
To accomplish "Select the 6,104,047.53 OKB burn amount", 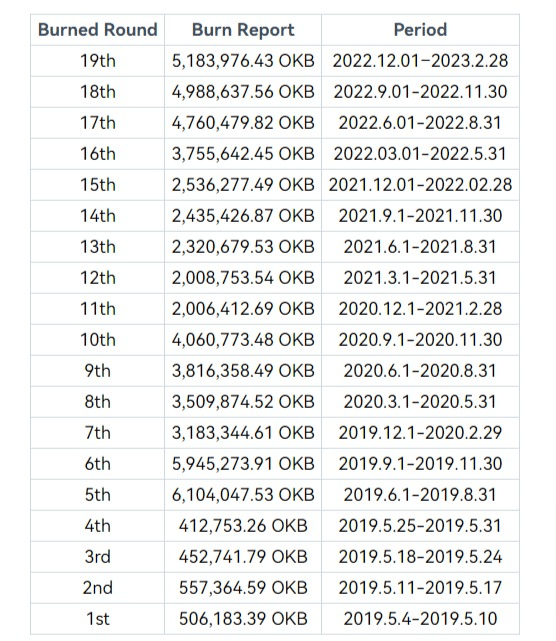I will 243,495.
